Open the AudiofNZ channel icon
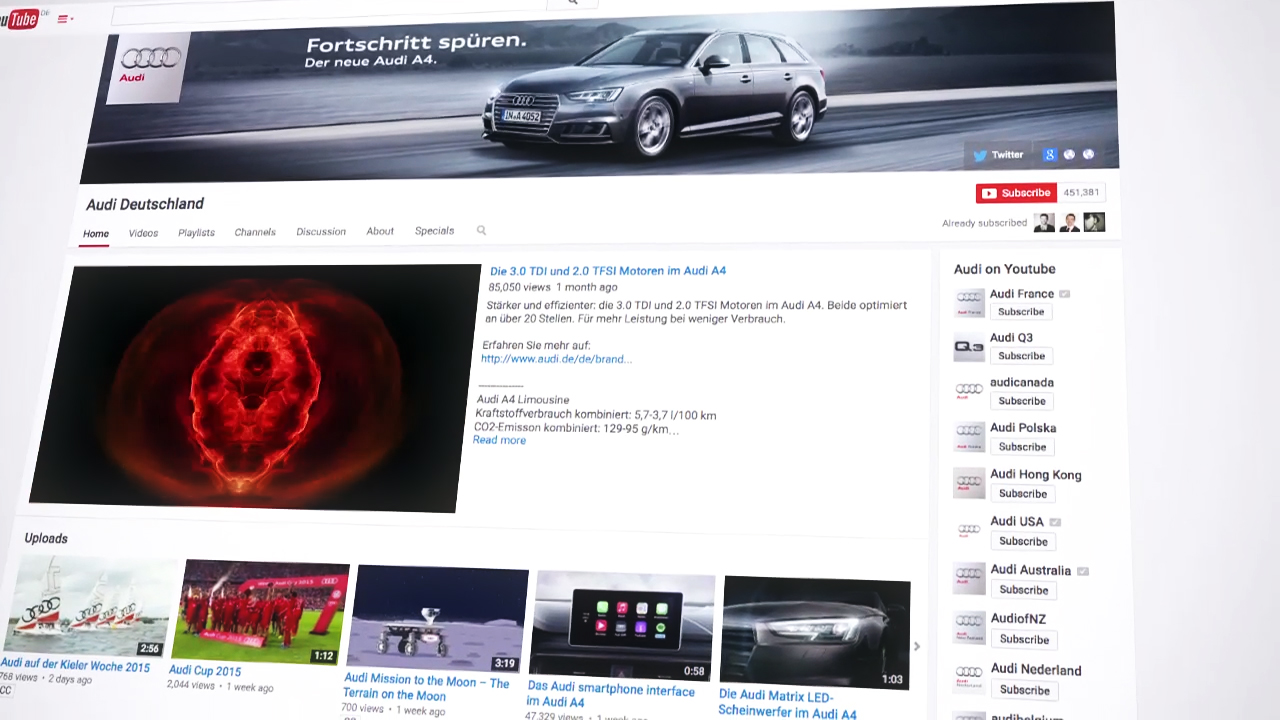The image size is (1280, 720). coord(969,628)
